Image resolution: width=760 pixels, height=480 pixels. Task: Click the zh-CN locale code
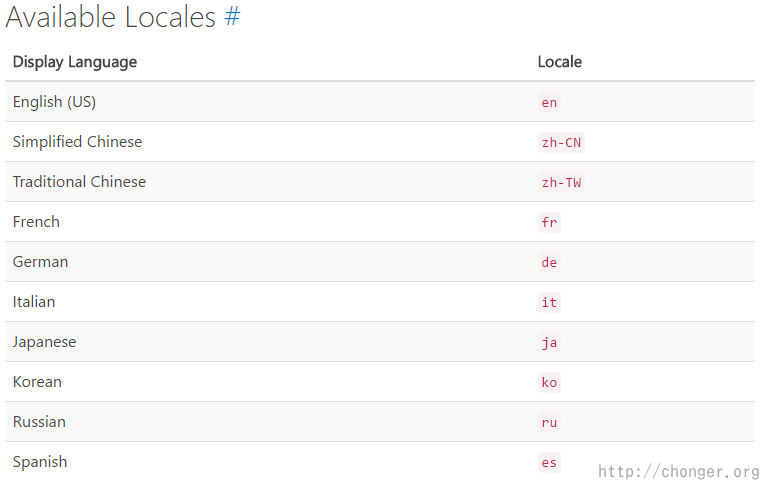[x=560, y=142]
